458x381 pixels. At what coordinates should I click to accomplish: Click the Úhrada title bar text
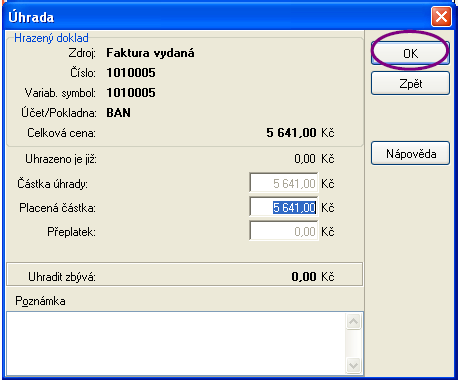[31, 17]
